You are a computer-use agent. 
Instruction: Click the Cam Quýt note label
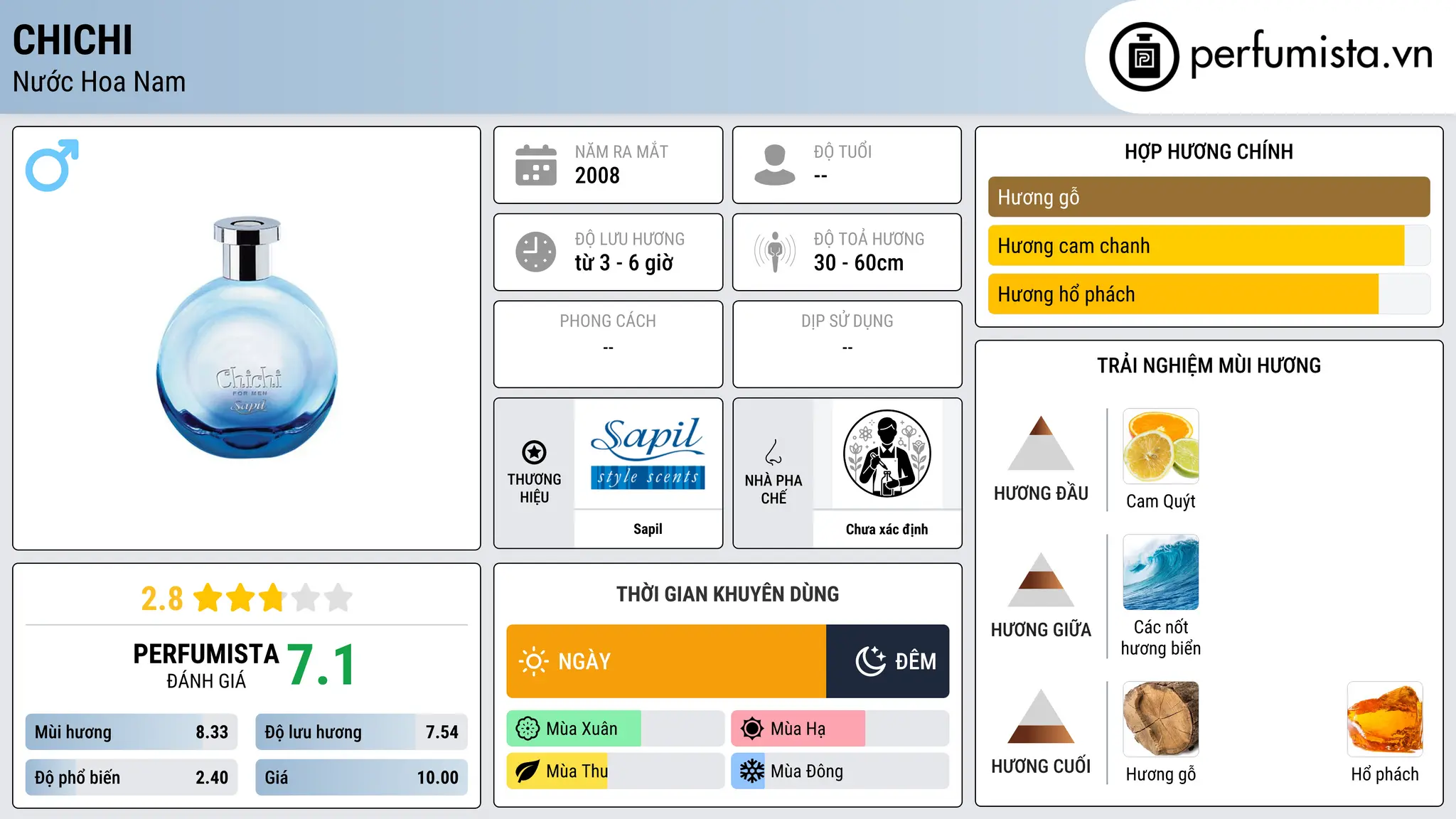pos(1161,501)
